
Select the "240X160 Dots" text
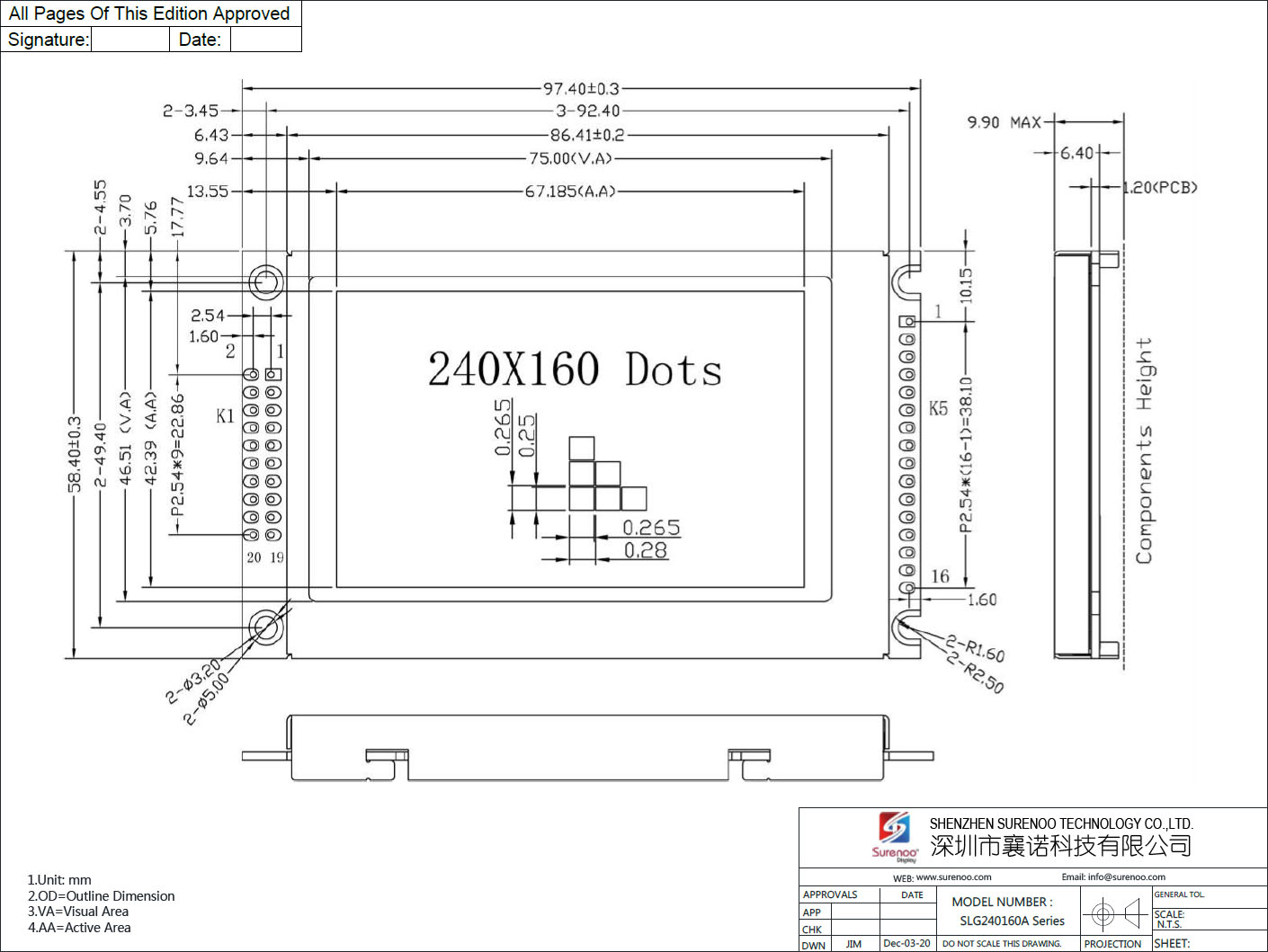(x=575, y=369)
